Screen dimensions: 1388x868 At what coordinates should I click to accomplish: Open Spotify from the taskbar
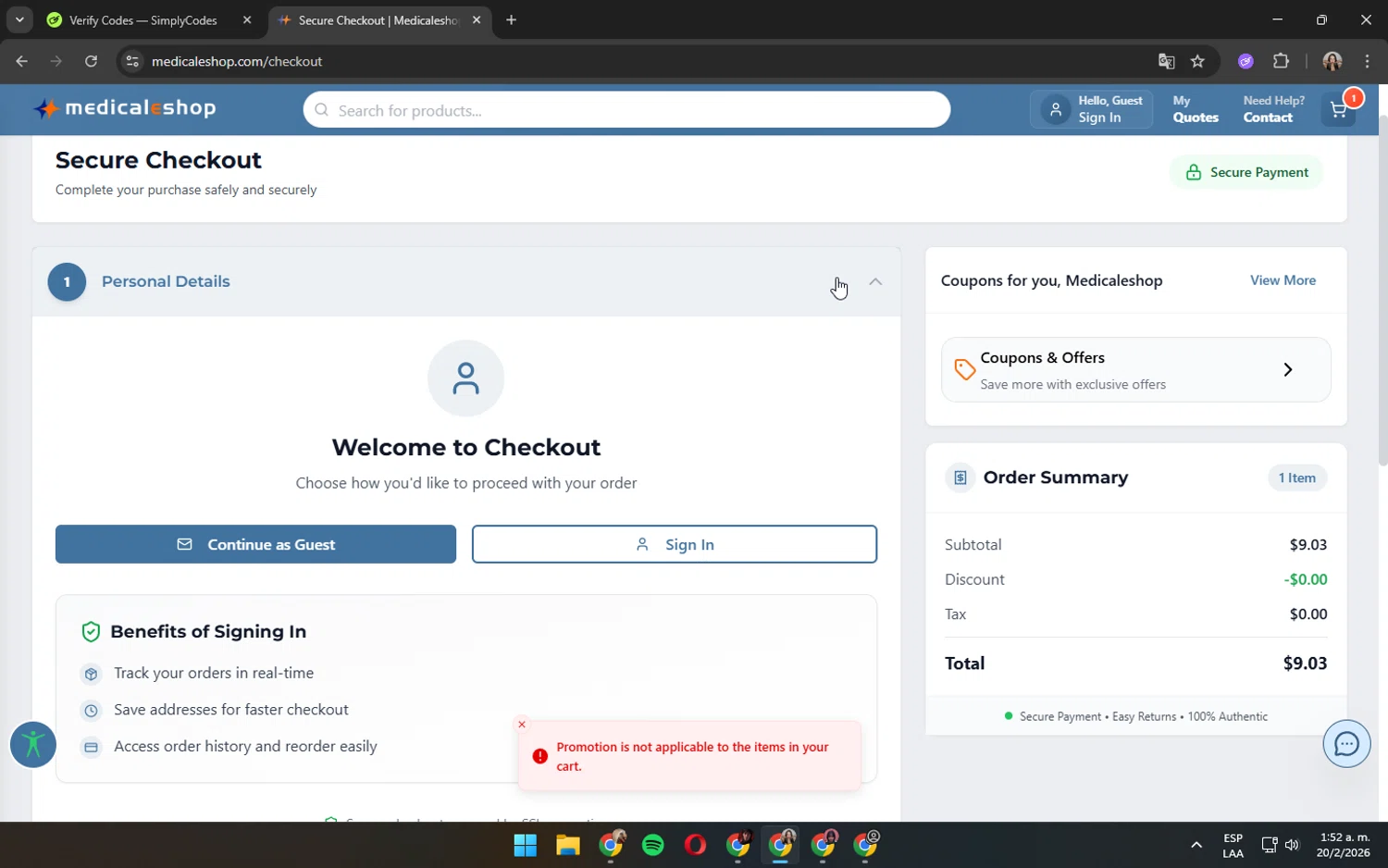pos(652,845)
